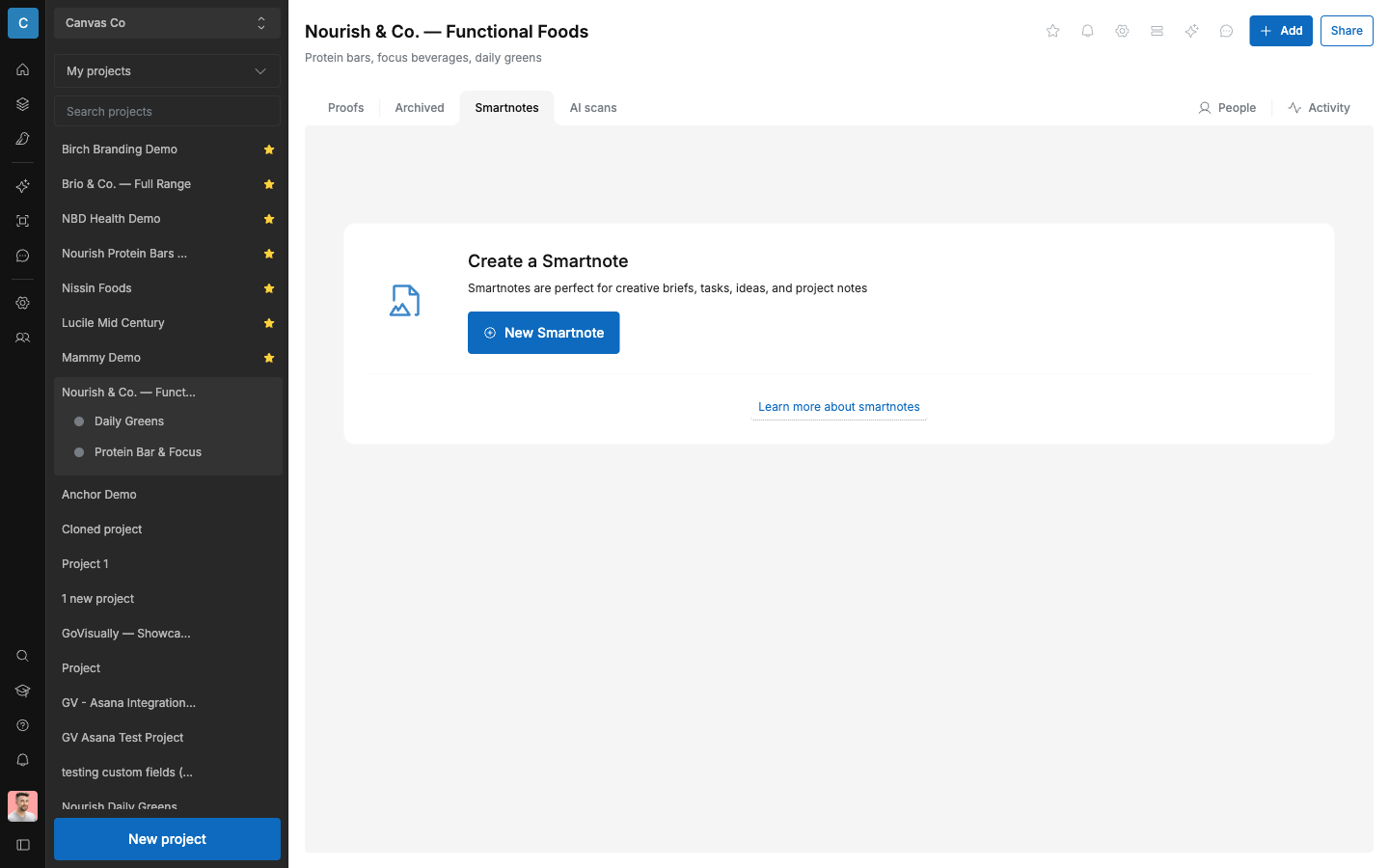Viewport: 1389px width, 868px height.
Task: Toggle star on Nourish Protein Bars
Action: click(269, 254)
